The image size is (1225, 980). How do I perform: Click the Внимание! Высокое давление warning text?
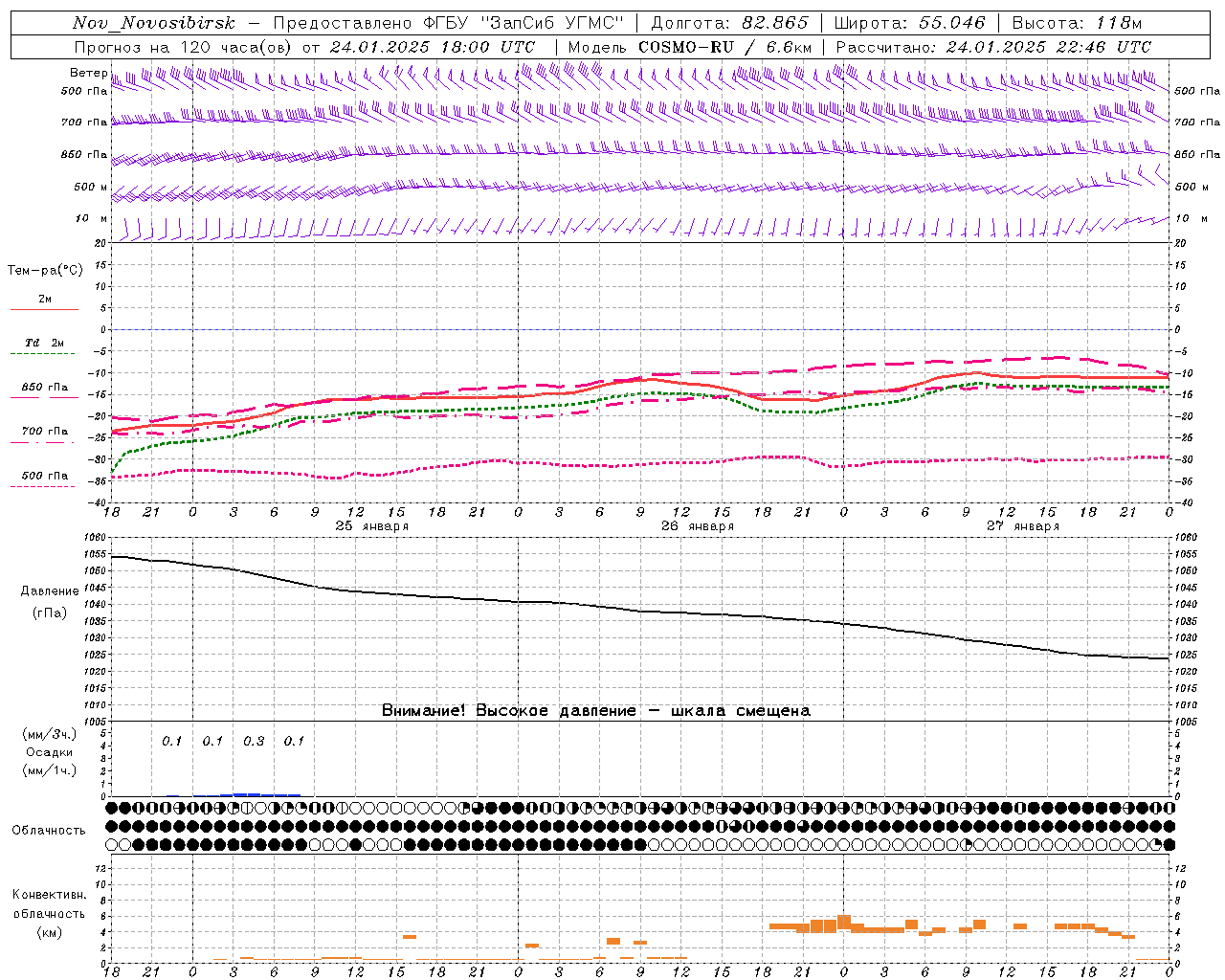[x=596, y=710]
